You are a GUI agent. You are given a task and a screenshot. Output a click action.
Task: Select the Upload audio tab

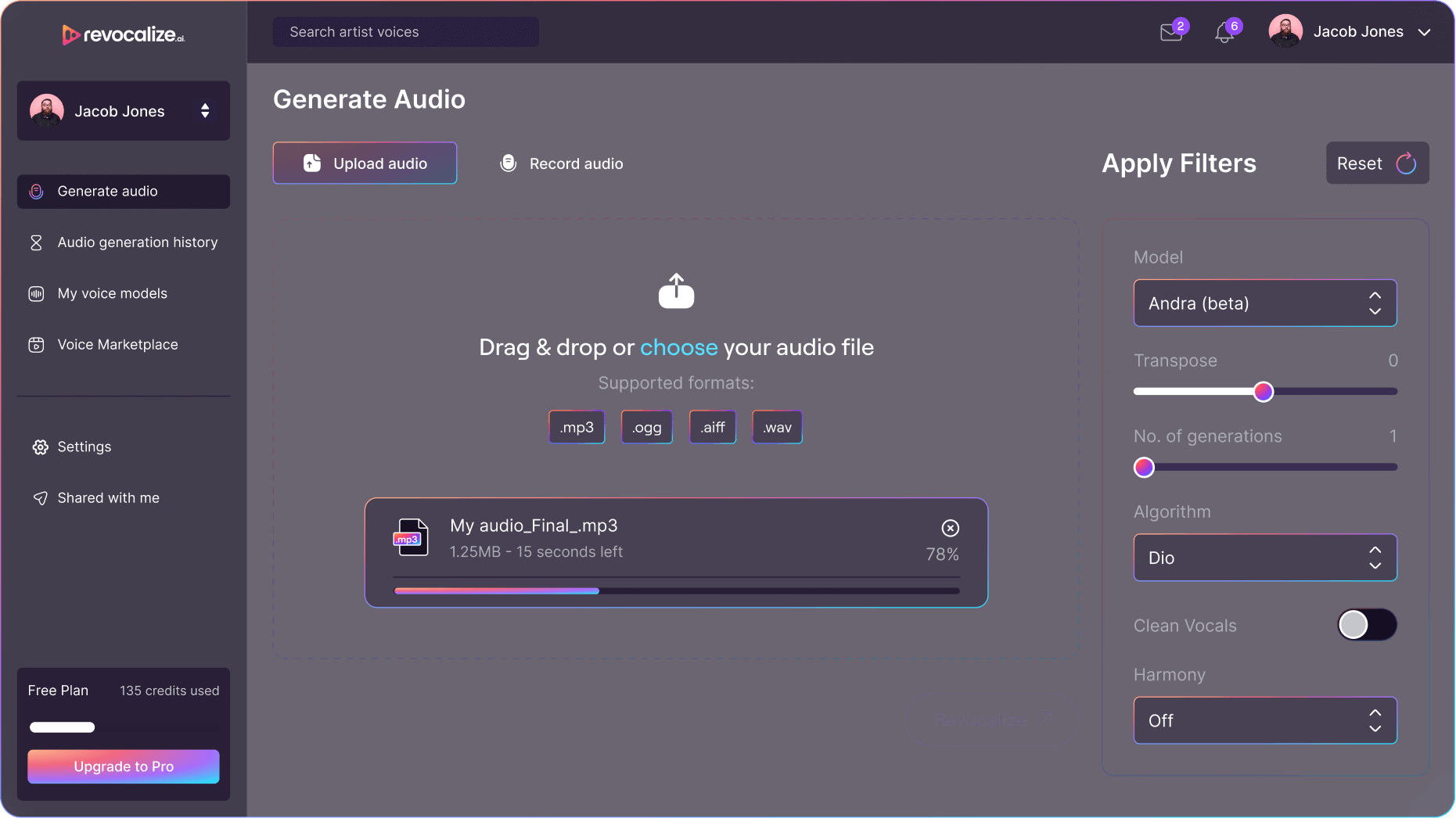click(x=365, y=163)
